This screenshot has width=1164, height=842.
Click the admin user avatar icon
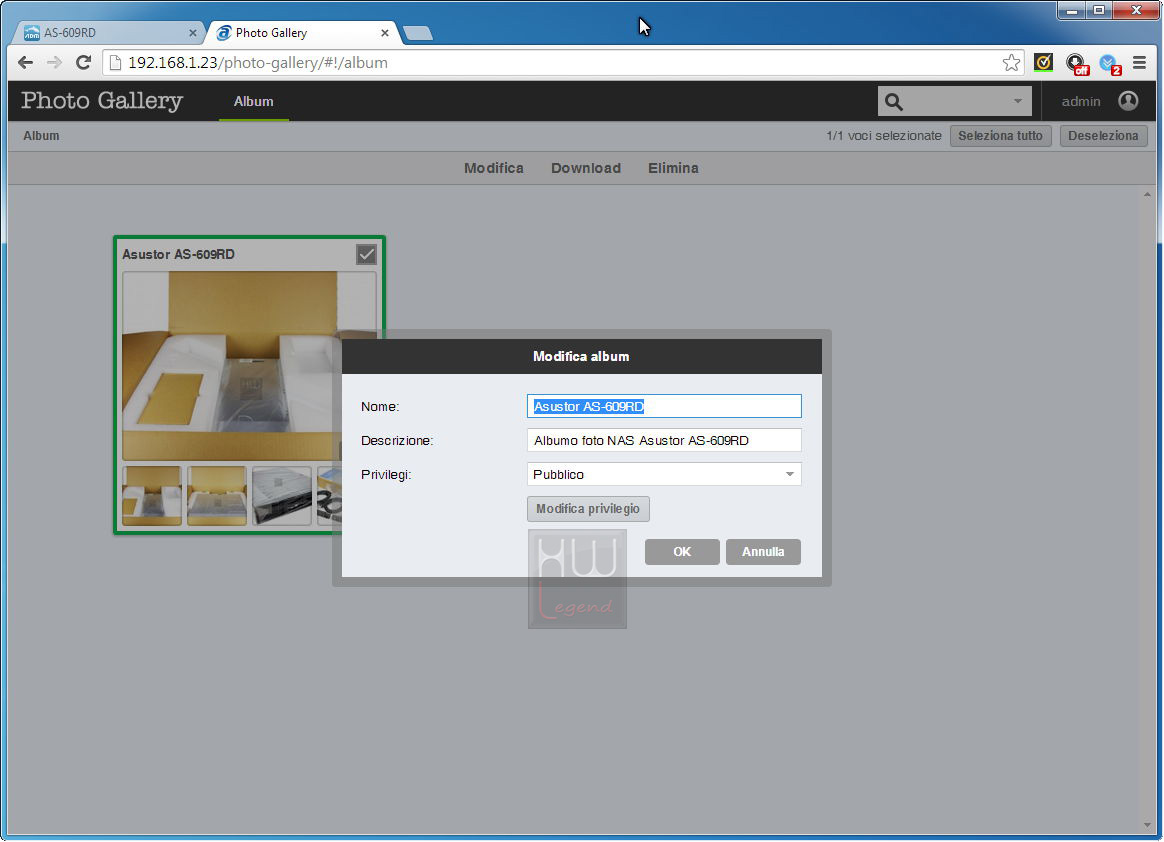pos(1128,101)
